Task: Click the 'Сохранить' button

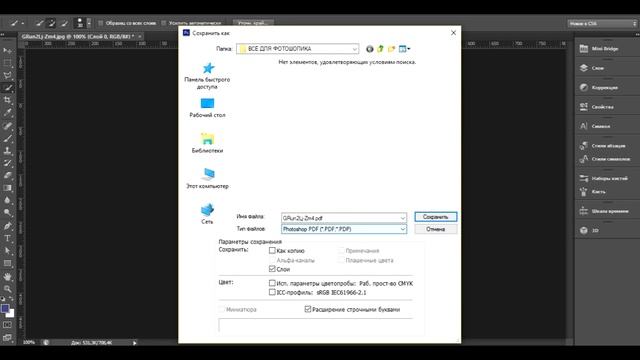Action: point(436,217)
